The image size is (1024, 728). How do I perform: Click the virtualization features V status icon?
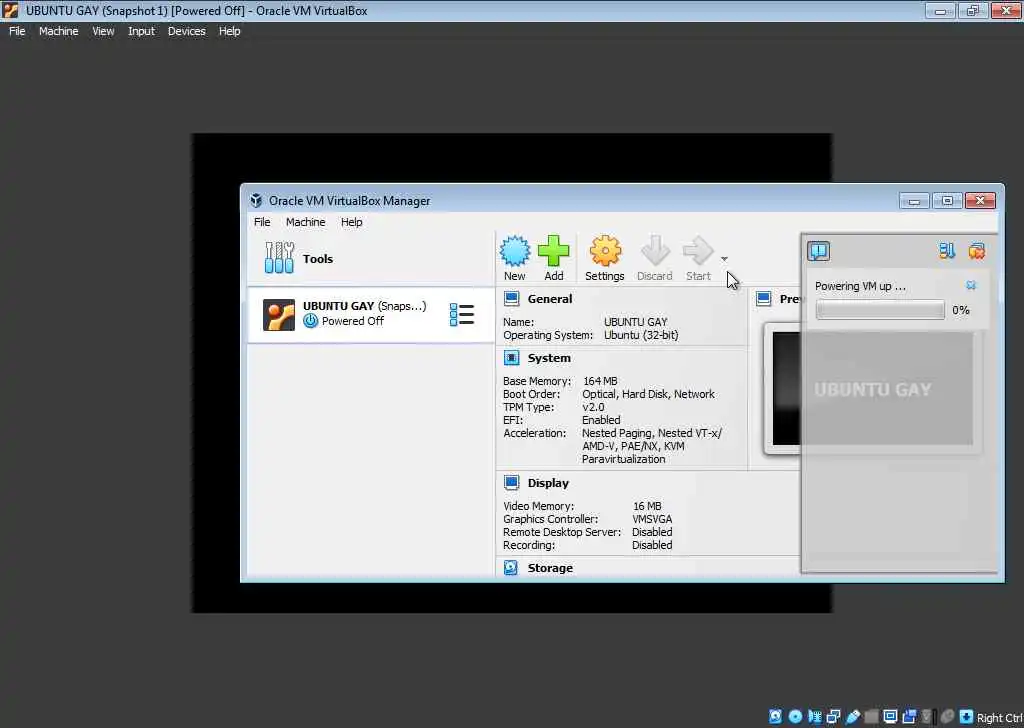click(x=926, y=716)
